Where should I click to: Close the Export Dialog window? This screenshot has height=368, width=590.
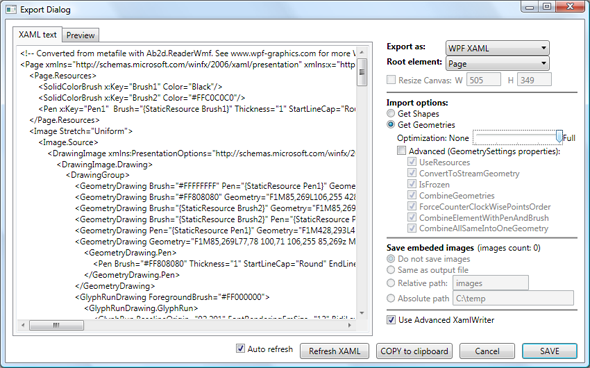[x=570, y=7]
